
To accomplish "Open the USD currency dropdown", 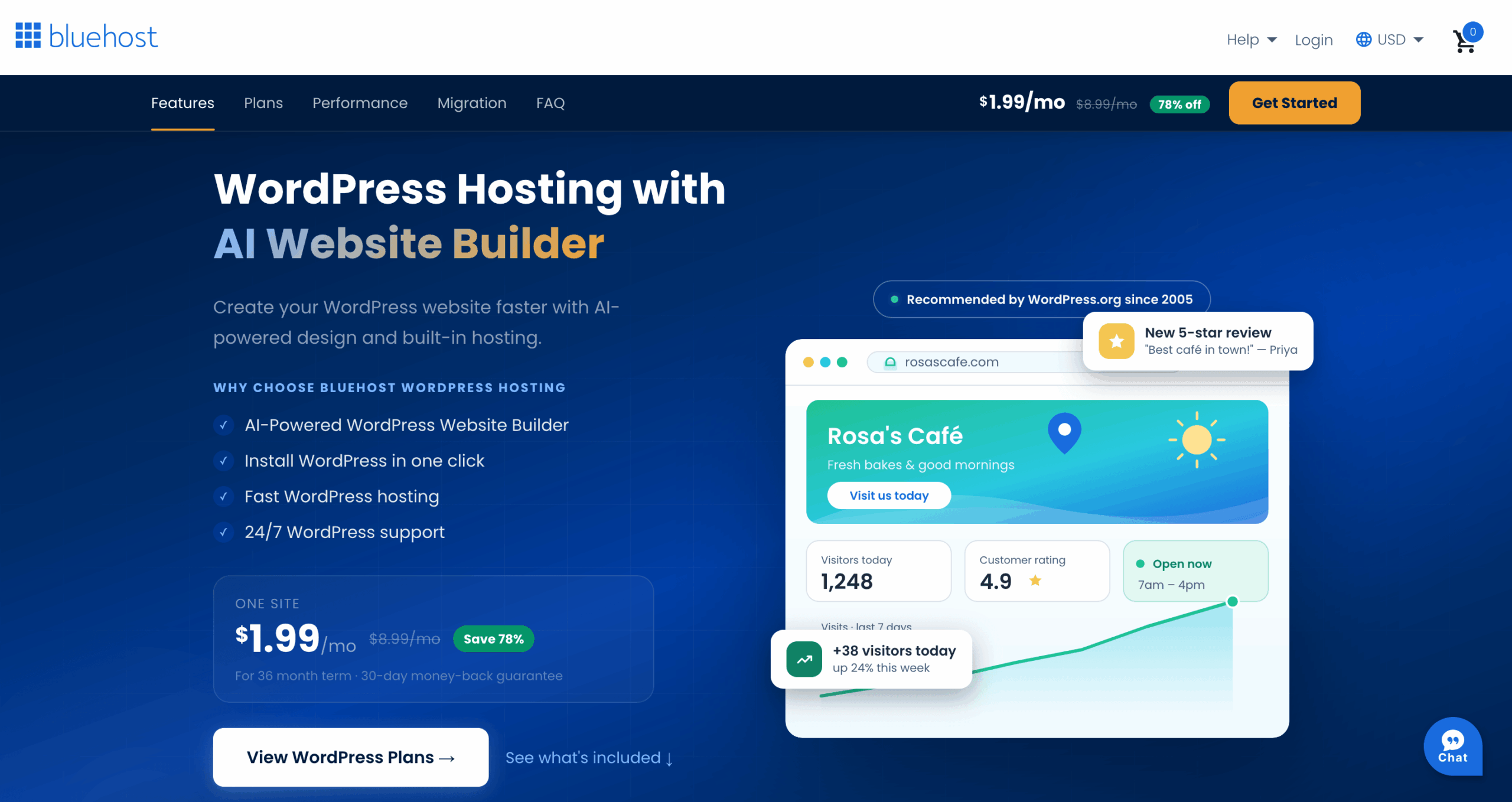I will pyautogui.click(x=1389, y=40).
